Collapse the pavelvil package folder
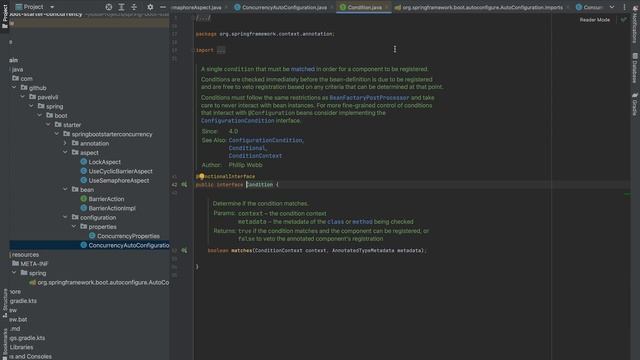 [23, 97]
